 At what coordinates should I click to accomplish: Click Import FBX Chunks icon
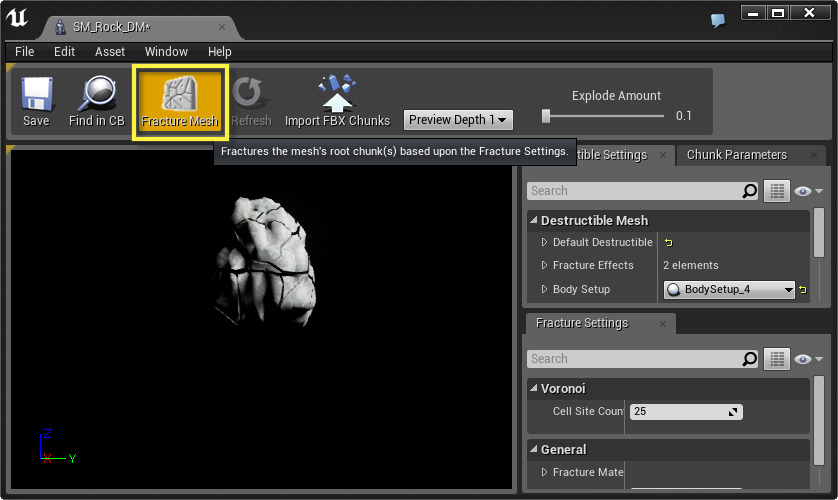point(337,93)
